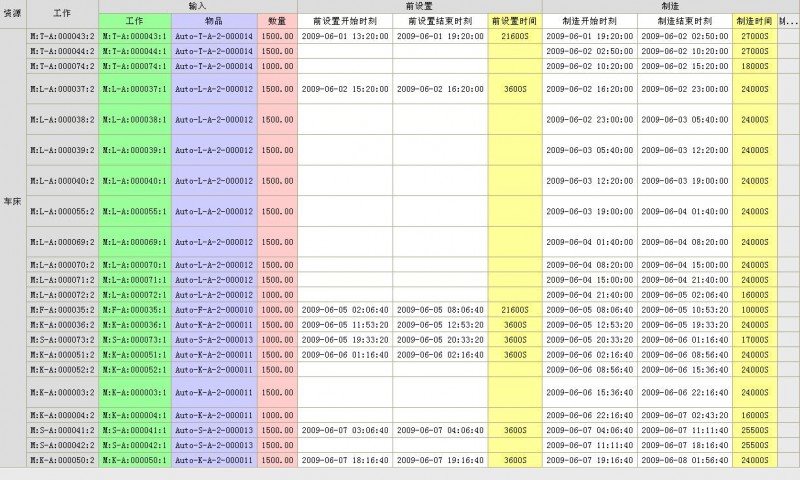Click manufacturing end 2009-06-08 01:56:40

tap(685, 460)
